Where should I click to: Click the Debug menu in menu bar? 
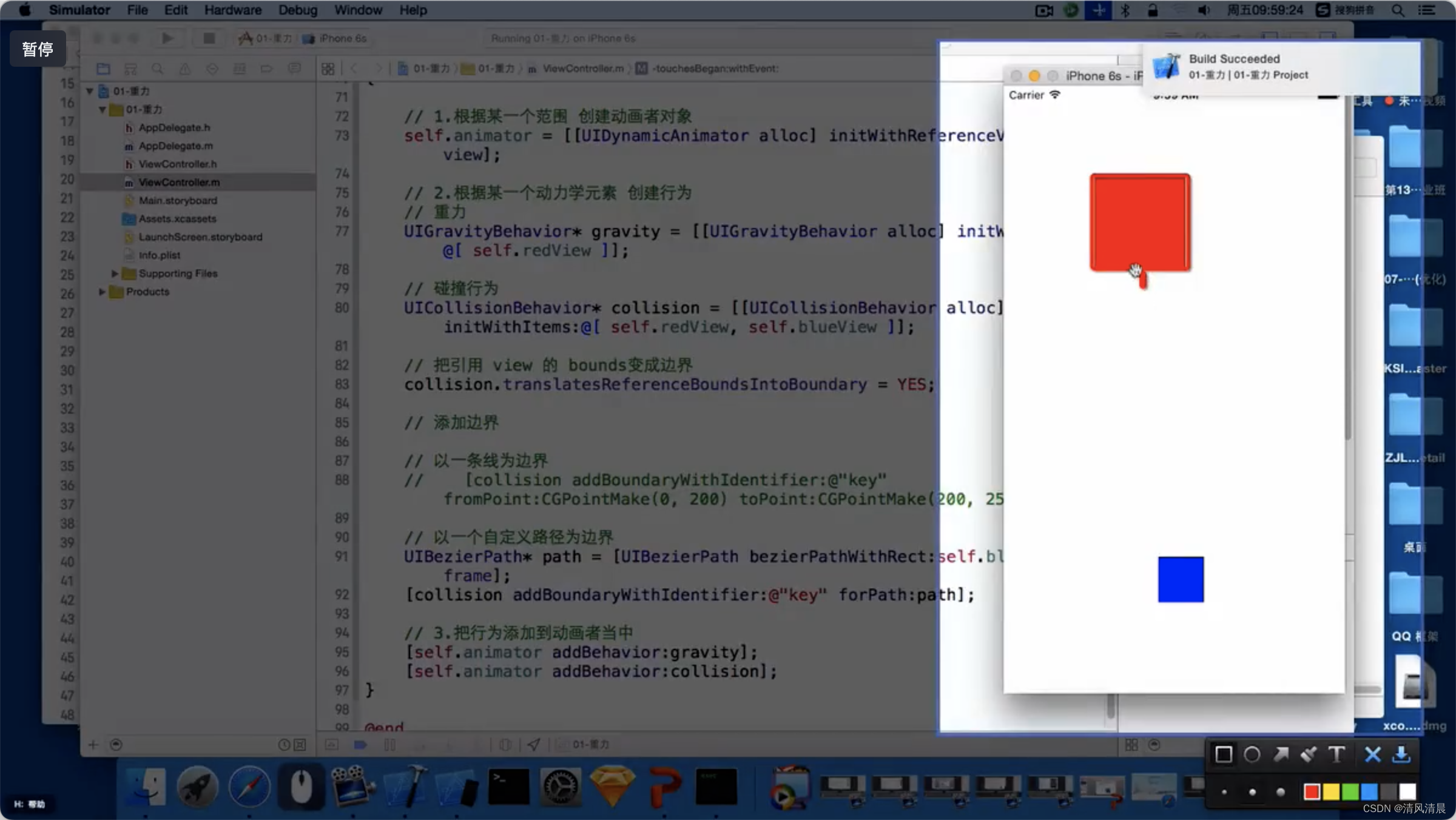click(x=297, y=10)
